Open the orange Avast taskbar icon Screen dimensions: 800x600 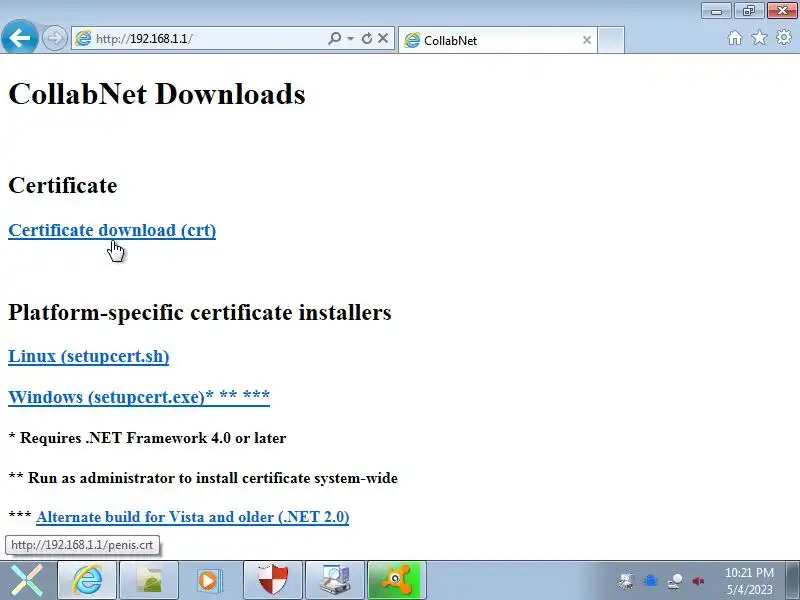[x=396, y=580]
